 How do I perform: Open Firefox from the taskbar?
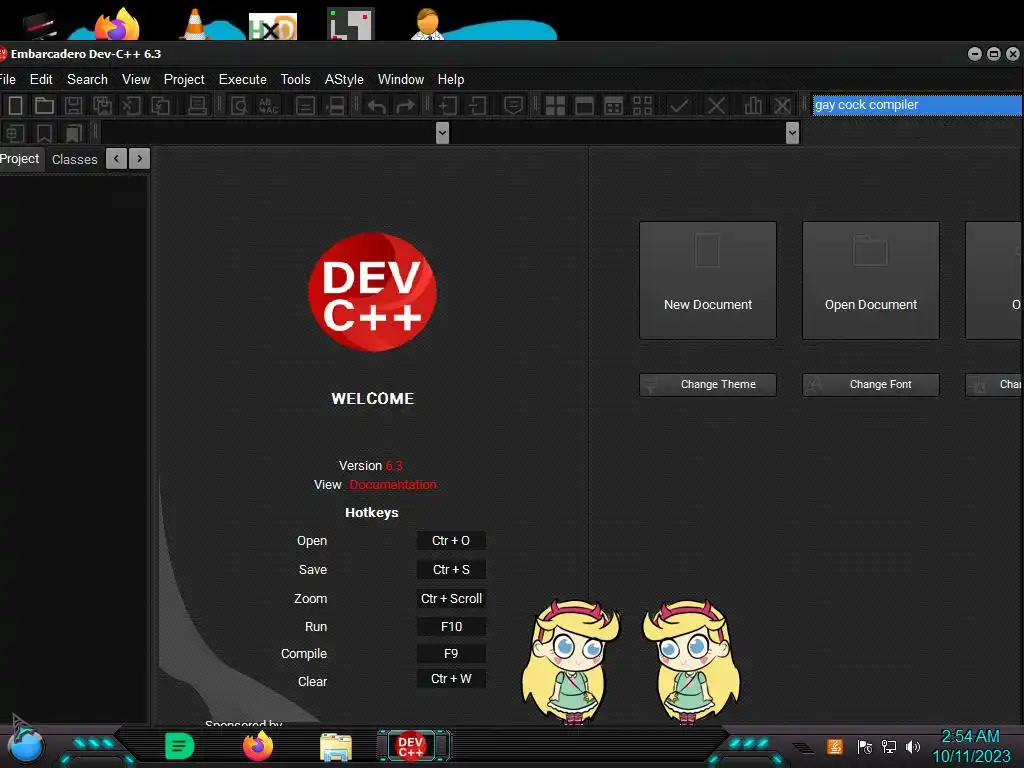point(258,746)
